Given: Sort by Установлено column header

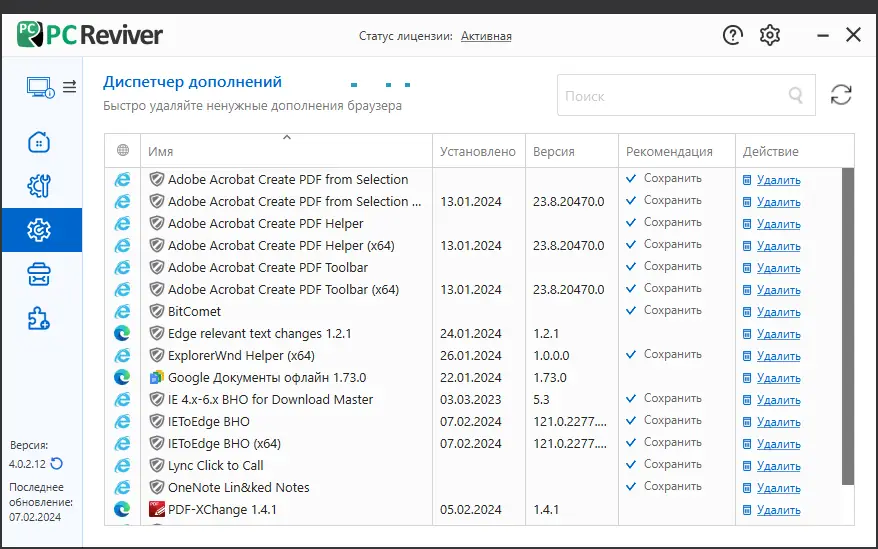Looking at the screenshot, I should (x=478, y=152).
